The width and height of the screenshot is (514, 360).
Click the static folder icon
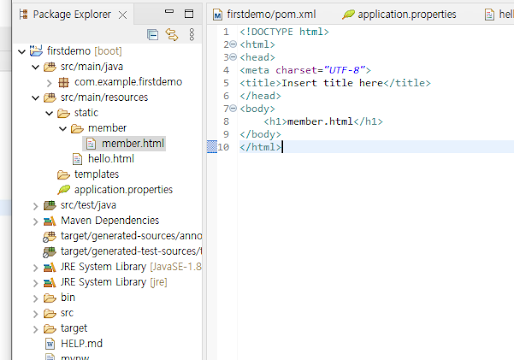(63, 113)
